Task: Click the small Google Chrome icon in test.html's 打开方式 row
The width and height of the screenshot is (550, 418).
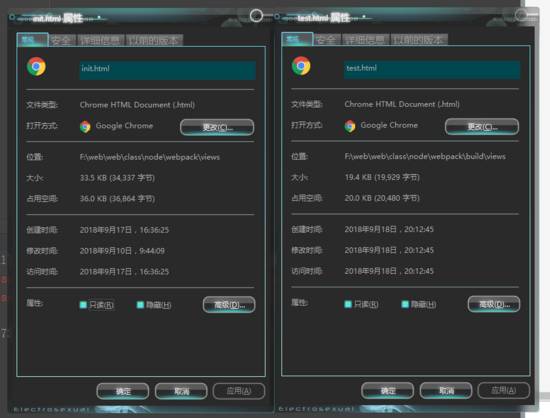Action: (350, 126)
